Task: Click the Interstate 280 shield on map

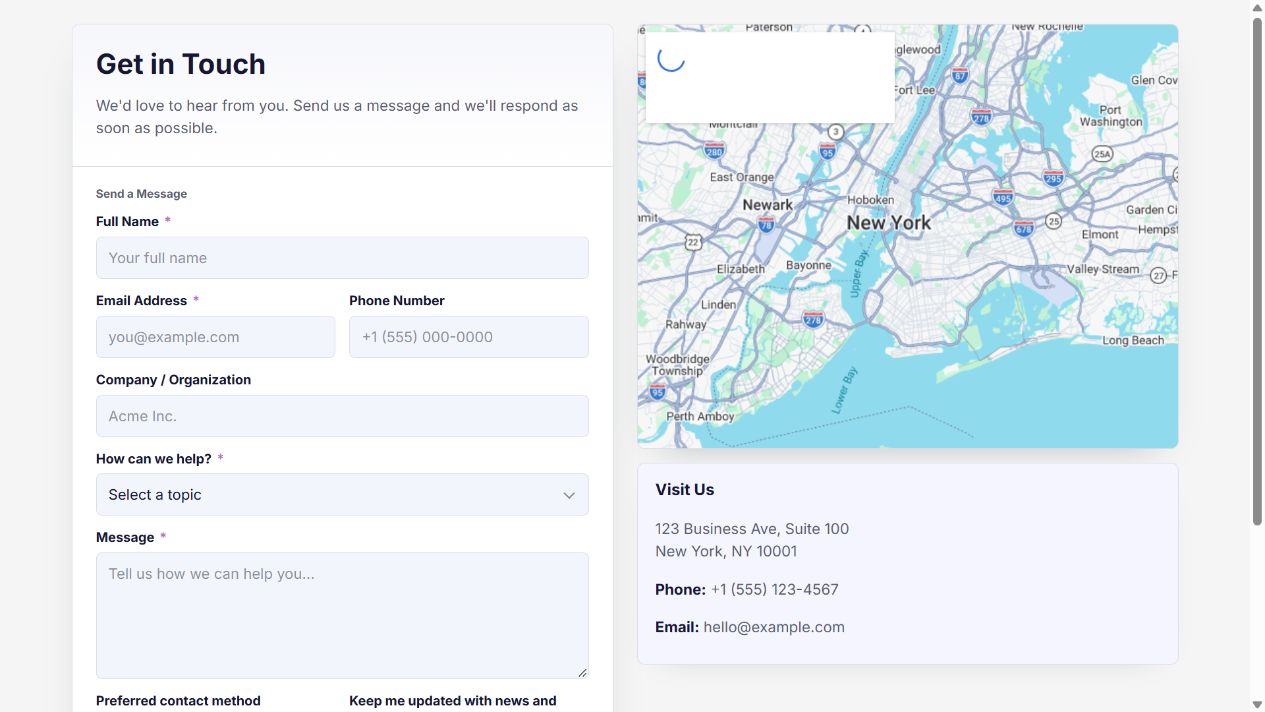Action: (714, 150)
